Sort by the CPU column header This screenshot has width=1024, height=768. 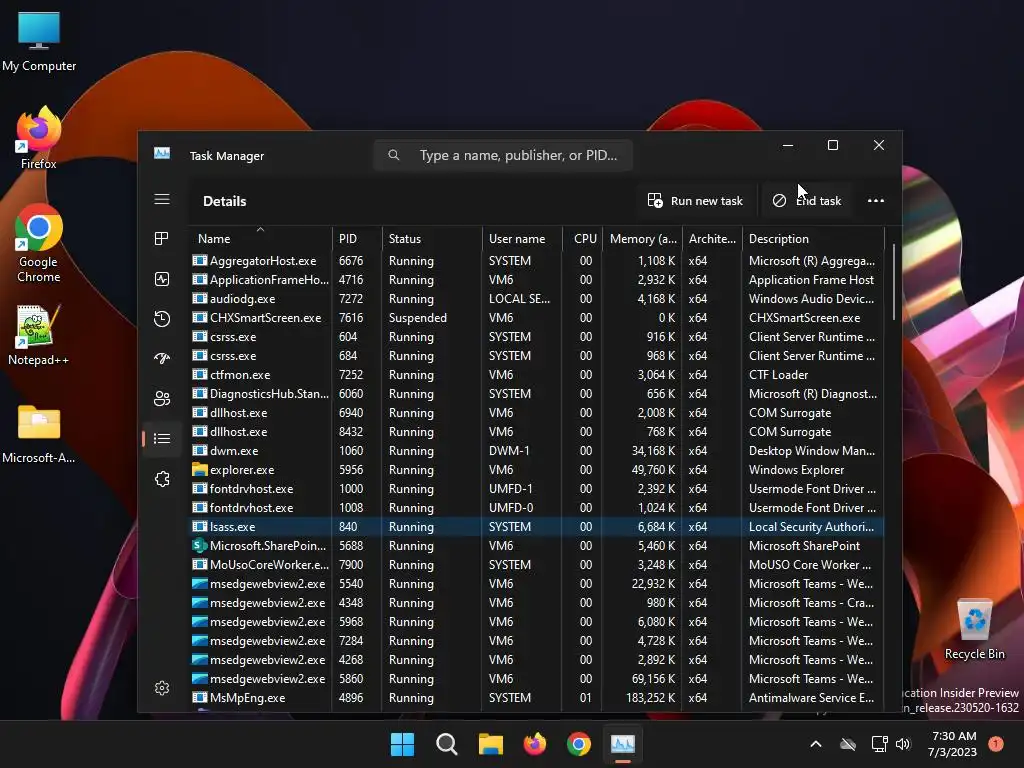pos(583,238)
